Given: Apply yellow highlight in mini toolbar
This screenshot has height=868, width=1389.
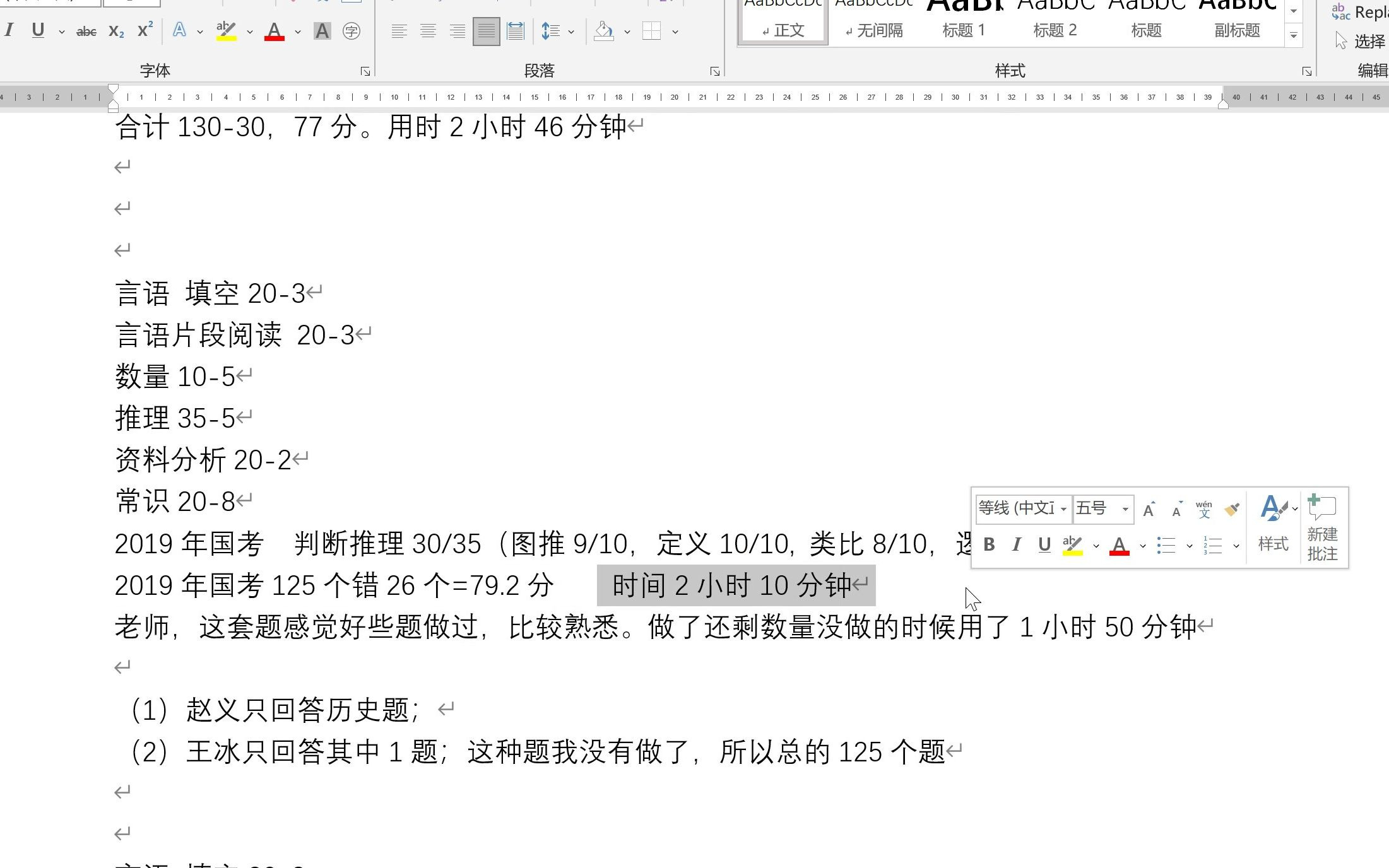Looking at the screenshot, I should point(1072,545).
